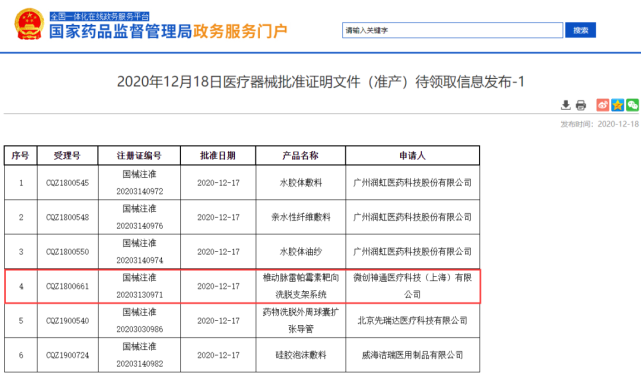Viewport: 641px width, 375px height.
Task: Click sequence number 2 cell
Action: [21, 217]
